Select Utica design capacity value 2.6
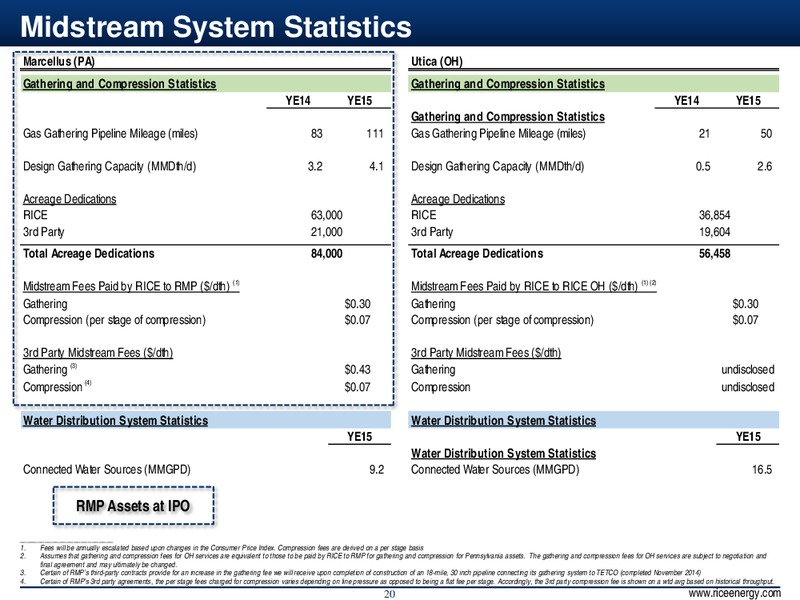The width and height of the screenshot is (800, 600). point(764,166)
